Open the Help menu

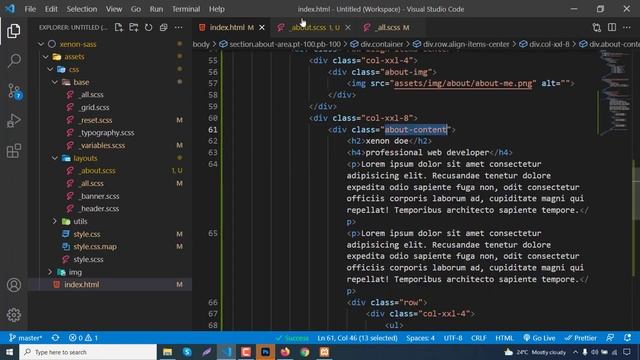pos(217,9)
